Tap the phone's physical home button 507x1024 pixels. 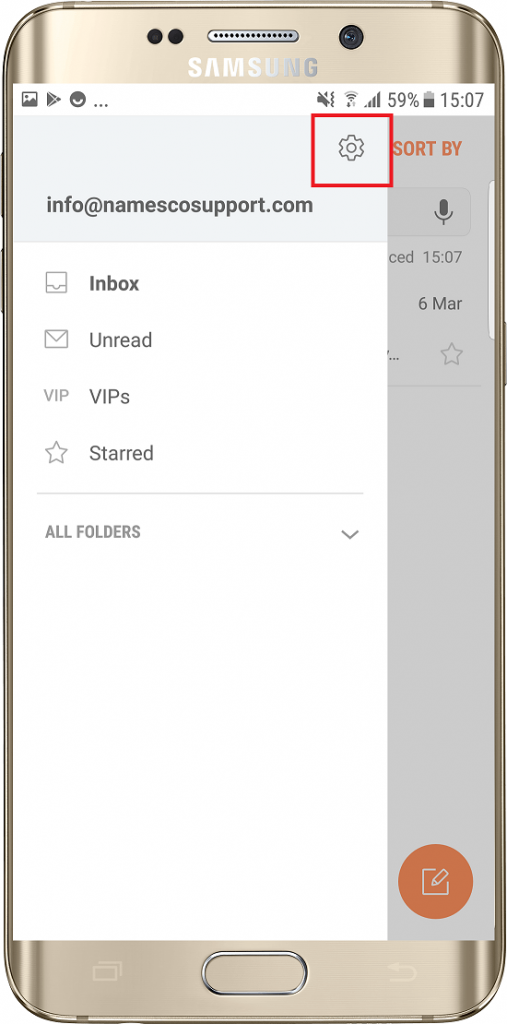click(x=254, y=973)
